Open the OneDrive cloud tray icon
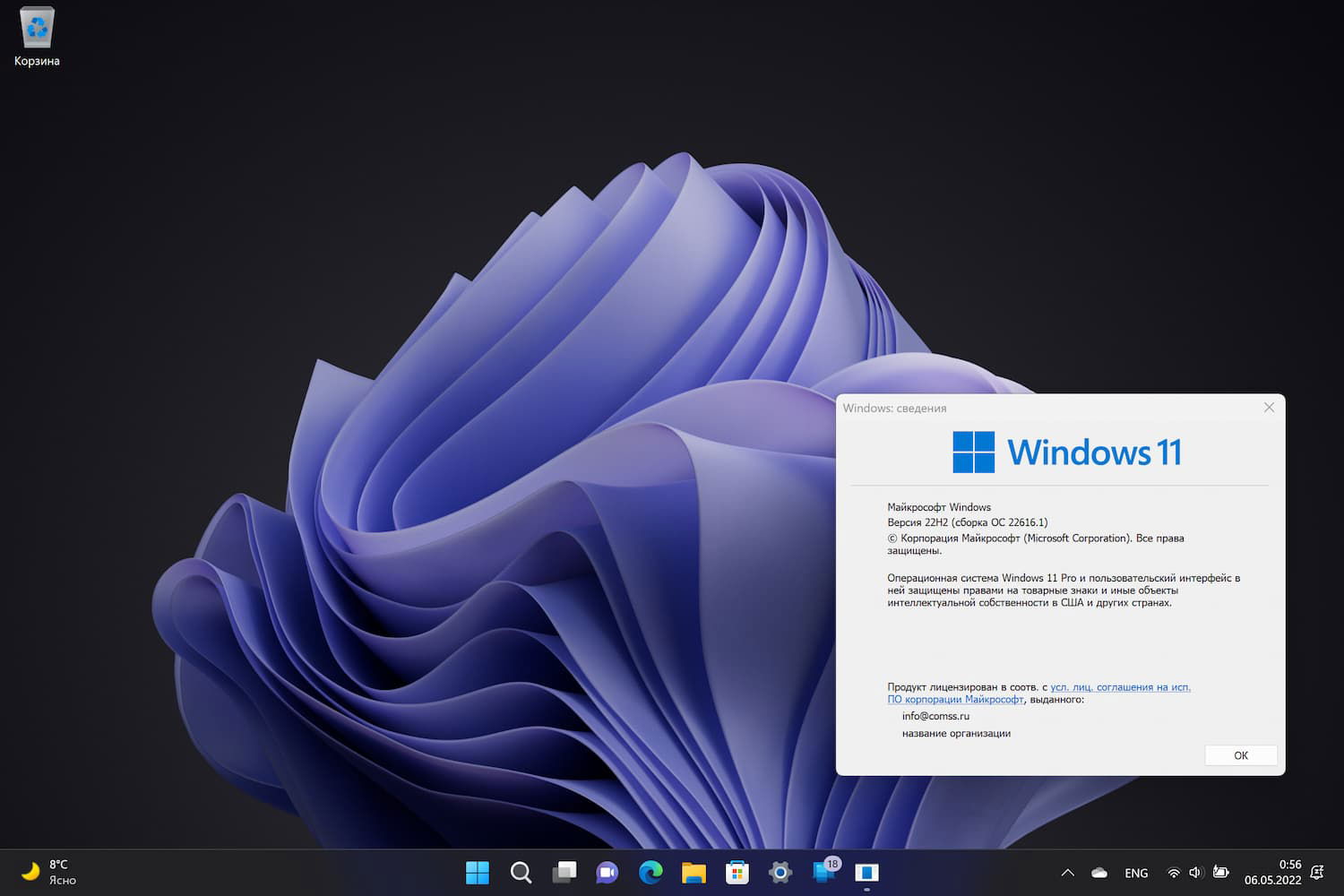 1099,873
